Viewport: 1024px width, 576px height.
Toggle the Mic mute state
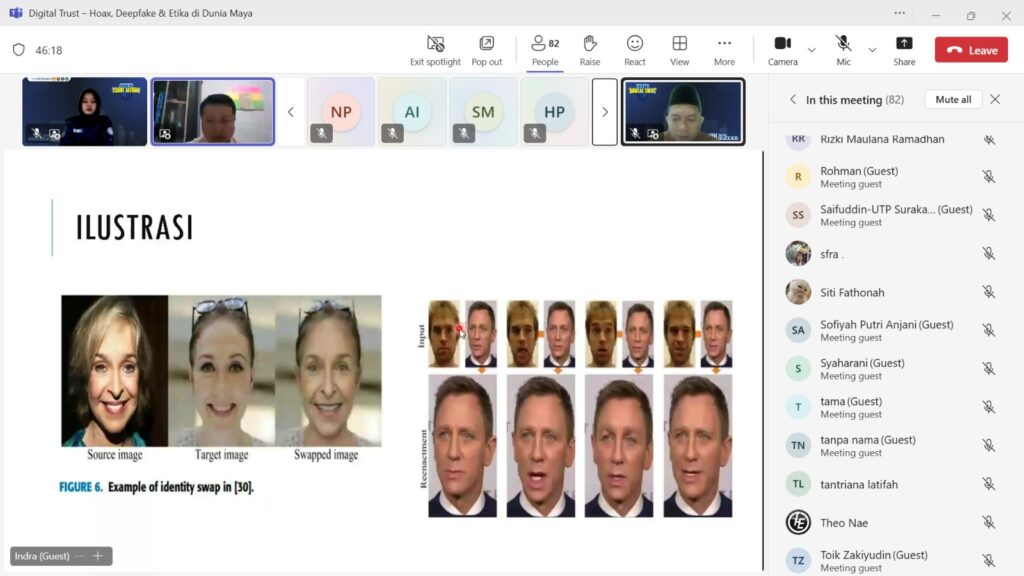tap(843, 44)
